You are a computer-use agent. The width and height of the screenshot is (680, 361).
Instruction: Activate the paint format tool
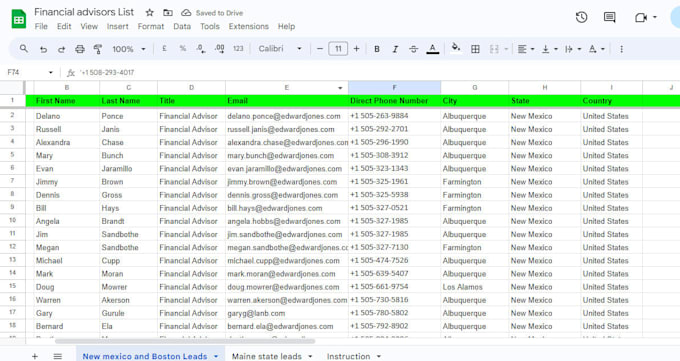coord(98,49)
